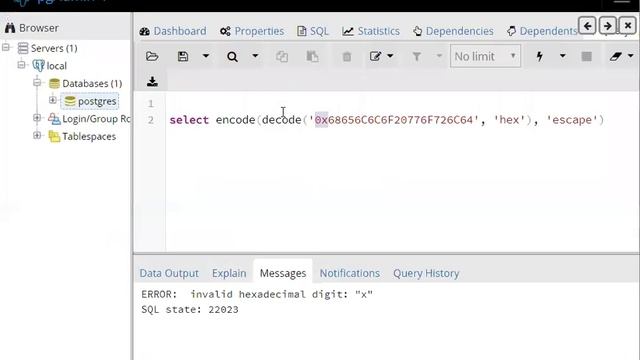Click the hex string 0x68656C6C6F20776F726C64 in the query
Viewport: 640px width, 360px height.
(393, 120)
